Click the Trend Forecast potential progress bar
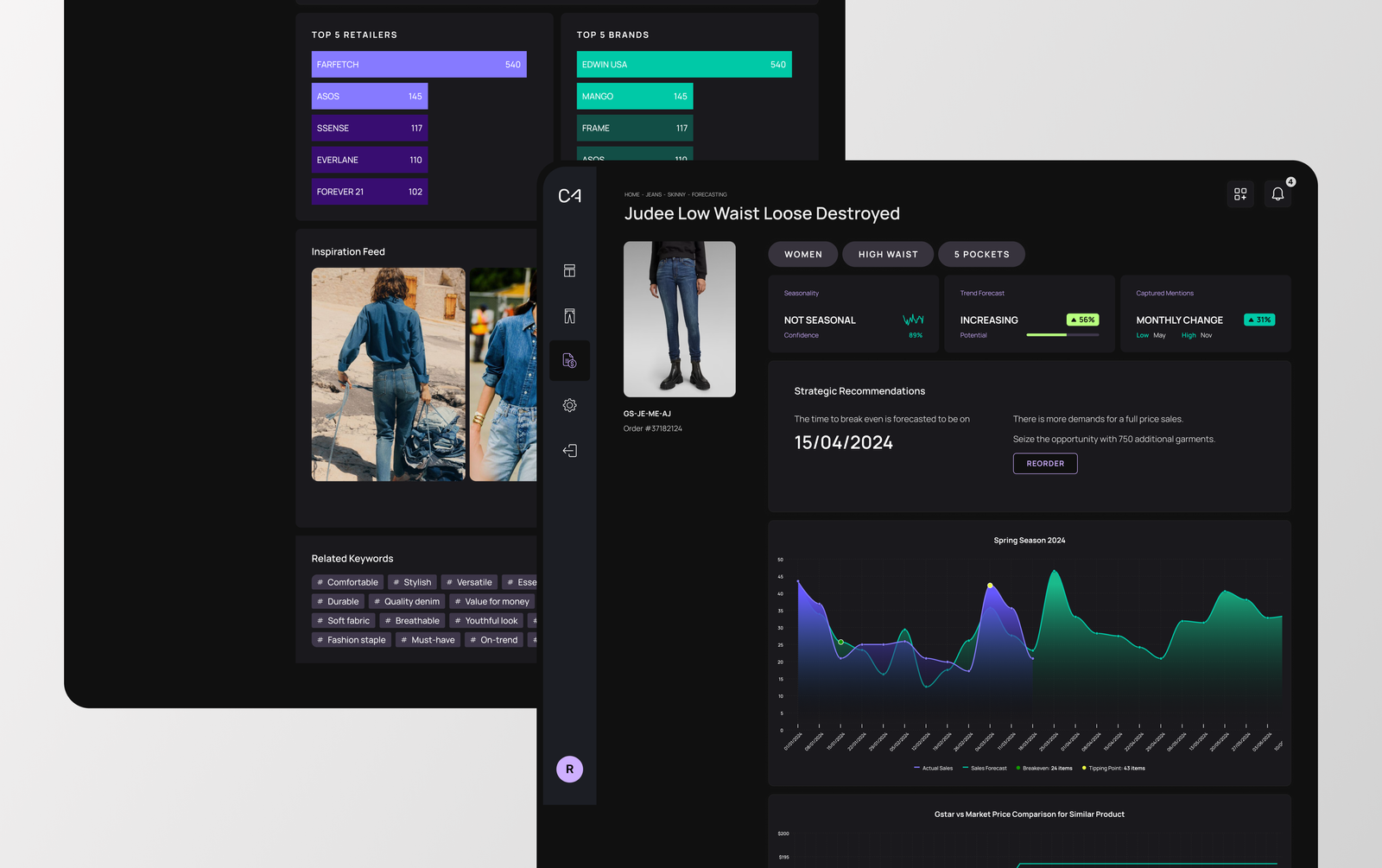Image resolution: width=1382 pixels, height=868 pixels. pyautogui.click(x=1062, y=335)
